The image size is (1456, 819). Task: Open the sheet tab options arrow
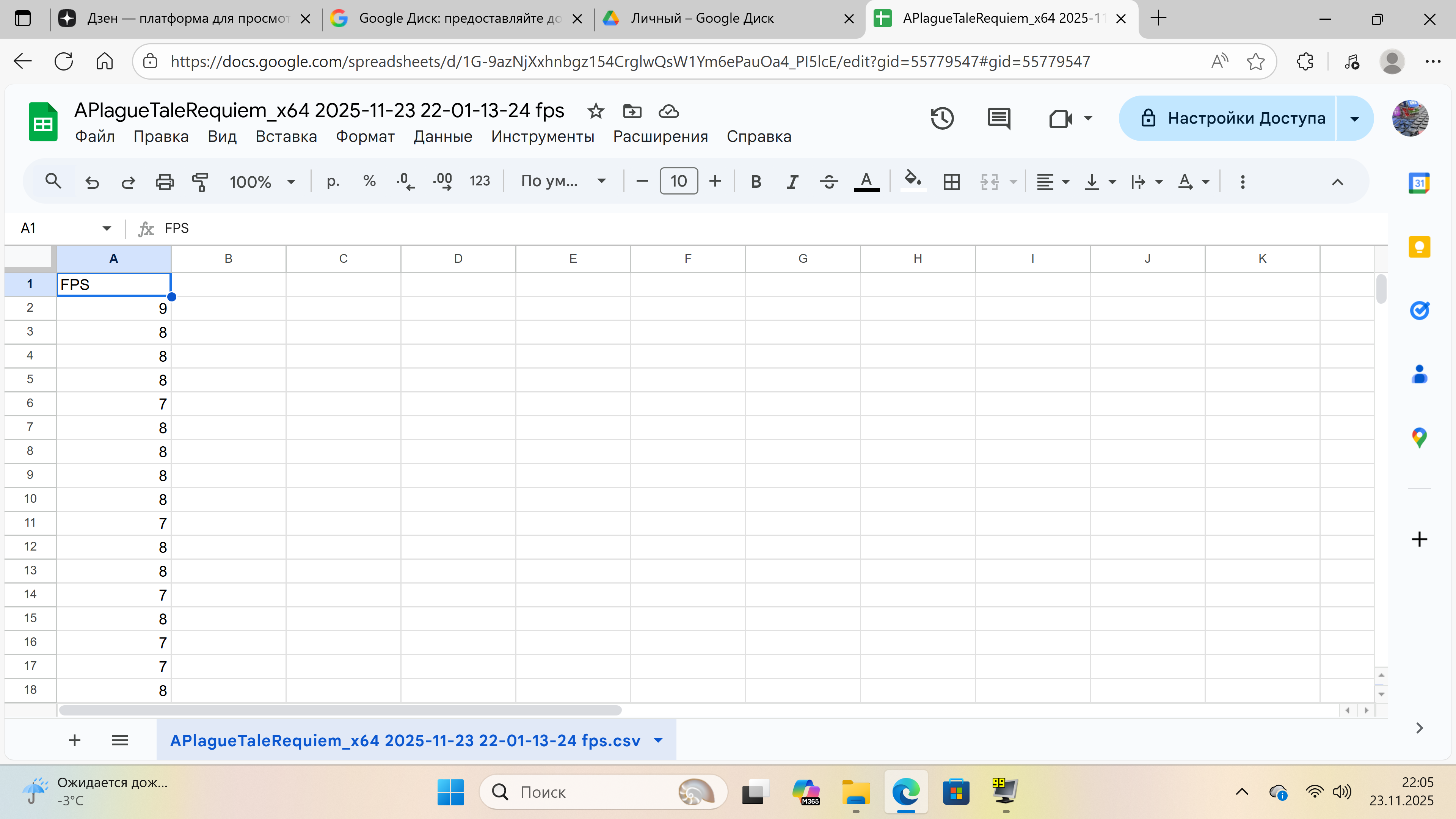coord(658,741)
